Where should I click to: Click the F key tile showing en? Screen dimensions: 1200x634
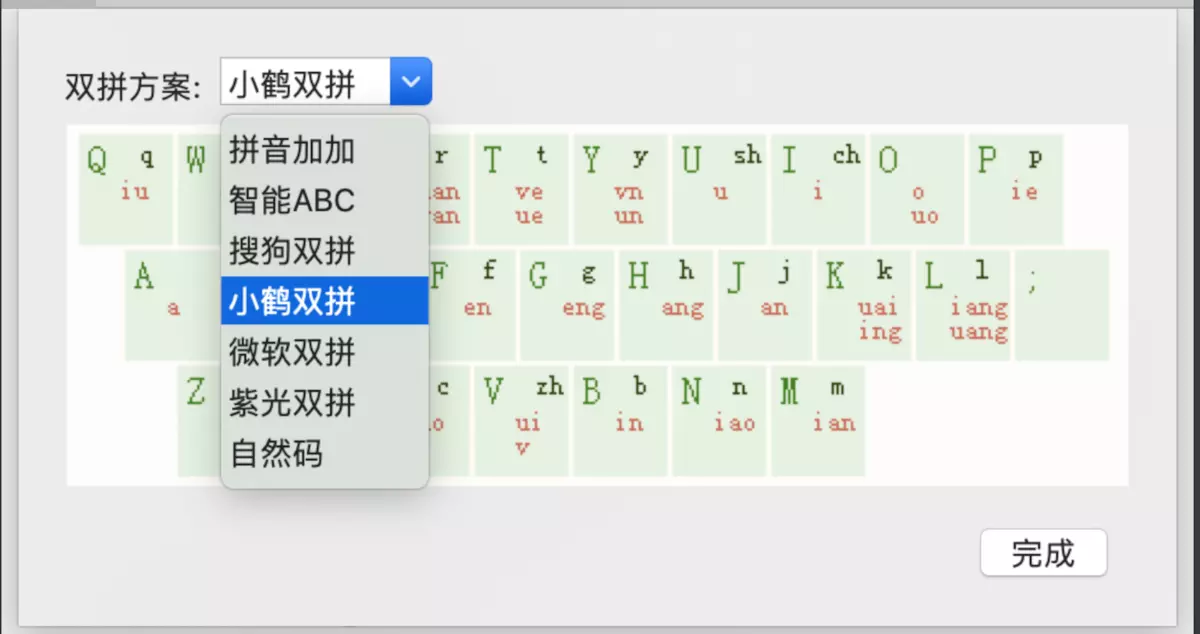click(472, 305)
